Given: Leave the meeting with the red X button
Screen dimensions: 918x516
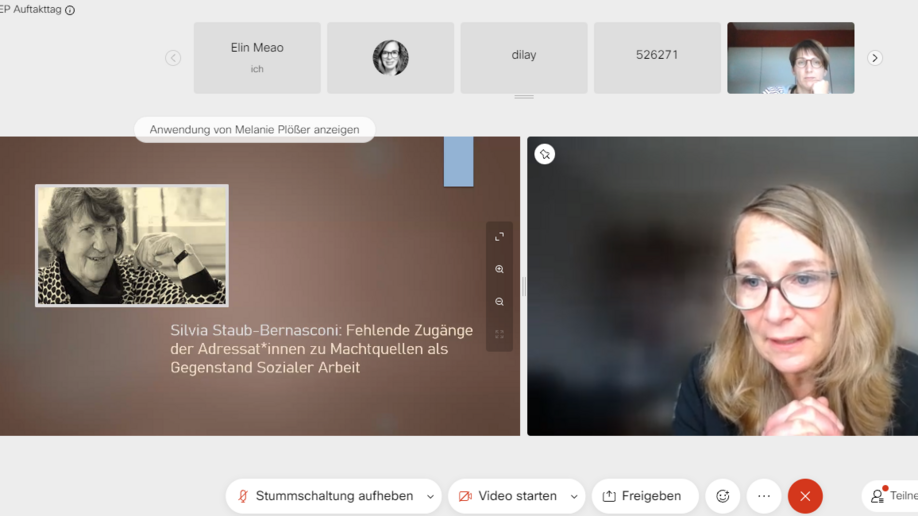Looking at the screenshot, I should point(805,496).
